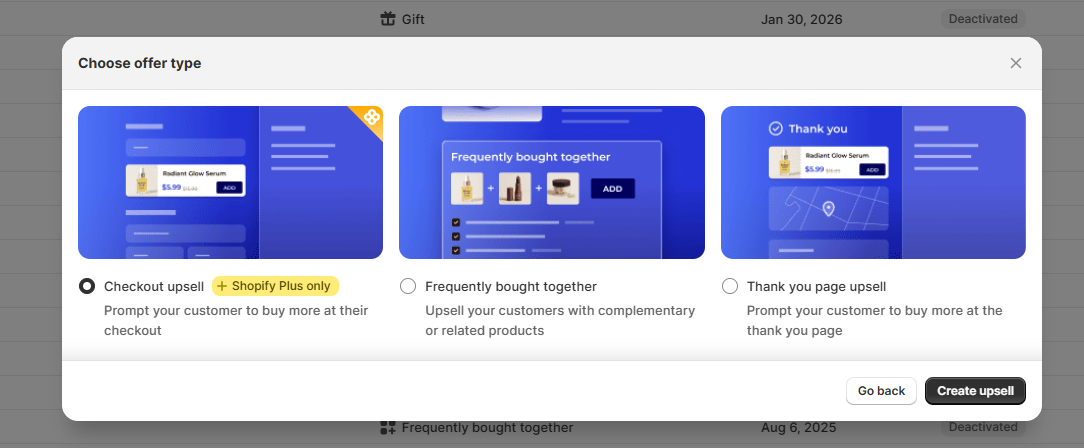The width and height of the screenshot is (1084, 448).
Task: Click the ADD button in Frequently bought together preview
Action: click(612, 188)
